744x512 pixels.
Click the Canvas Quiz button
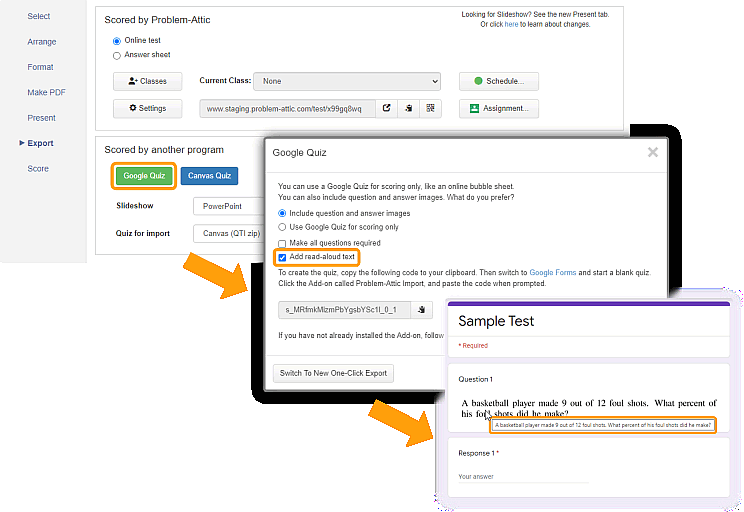tap(209, 176)
